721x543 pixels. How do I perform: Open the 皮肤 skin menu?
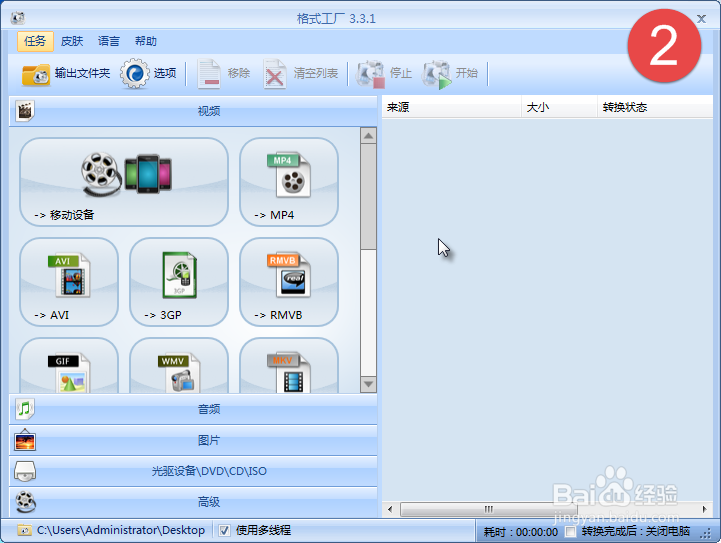point(72,41)
